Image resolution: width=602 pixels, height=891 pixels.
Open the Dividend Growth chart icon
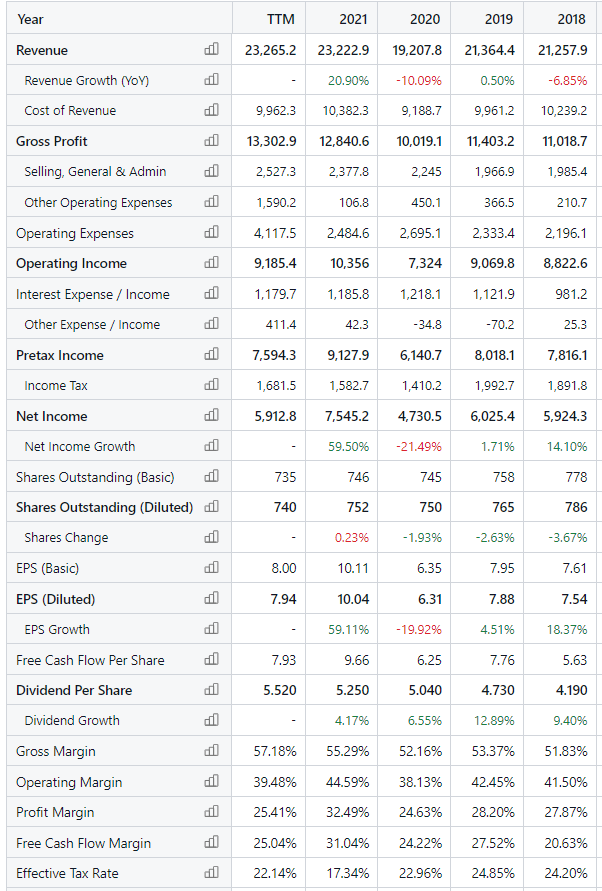click(211, 719)
